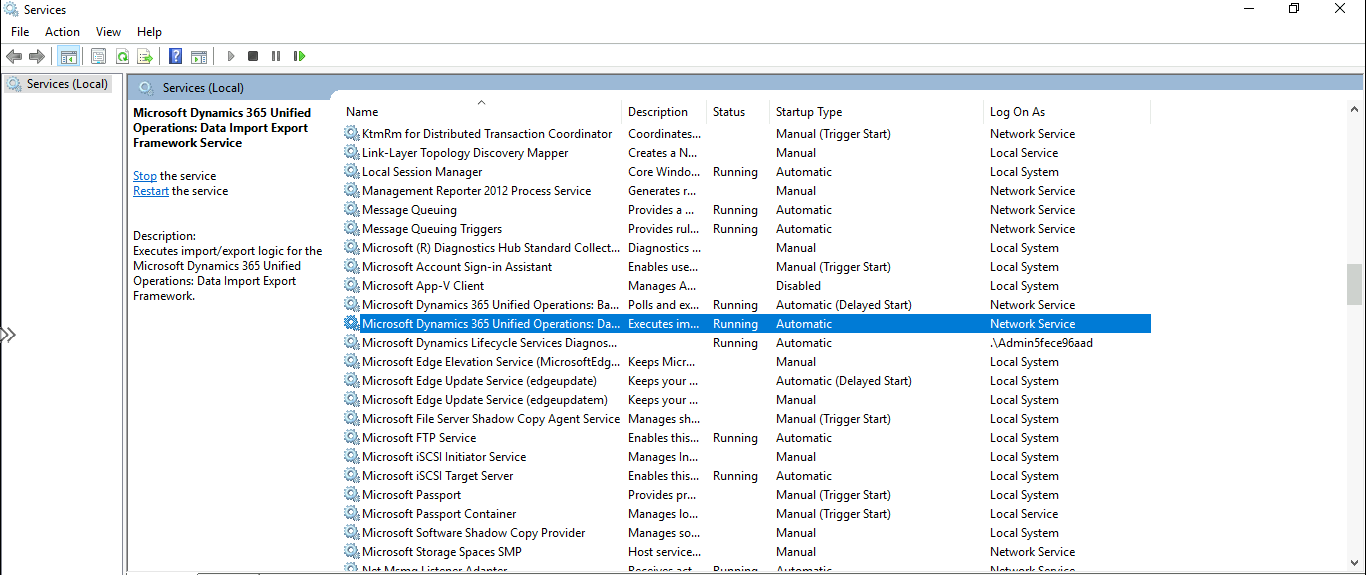Click the toolbar Forward arrow
Viewport: 1366px width, 575px height.
pyautogui.click(x=37, y=56)
